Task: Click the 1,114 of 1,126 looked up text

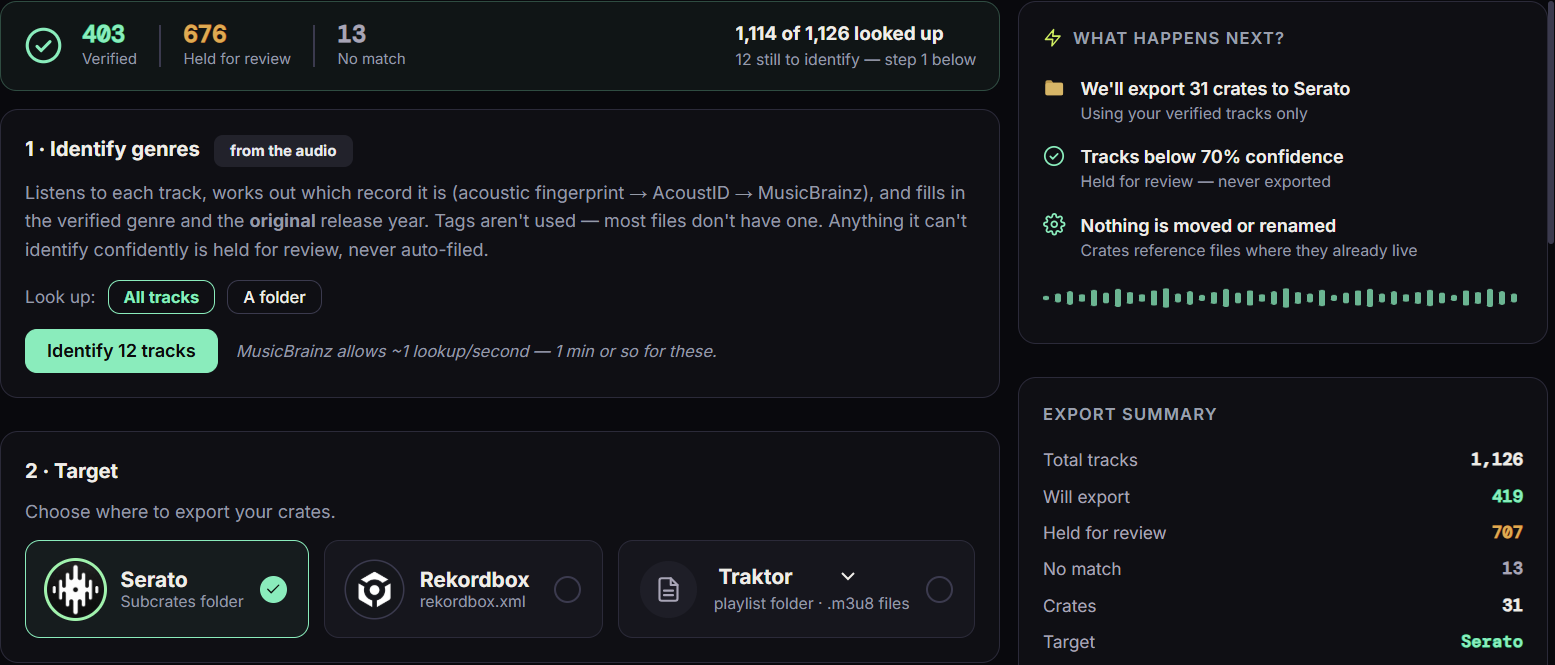Action: [x=839, y=34]
